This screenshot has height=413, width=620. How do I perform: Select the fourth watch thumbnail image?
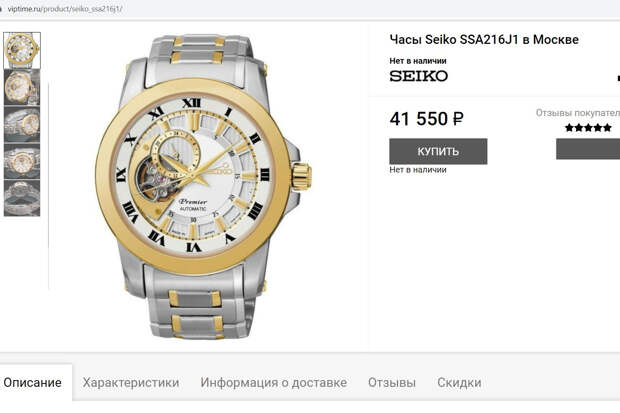[22, 161]
